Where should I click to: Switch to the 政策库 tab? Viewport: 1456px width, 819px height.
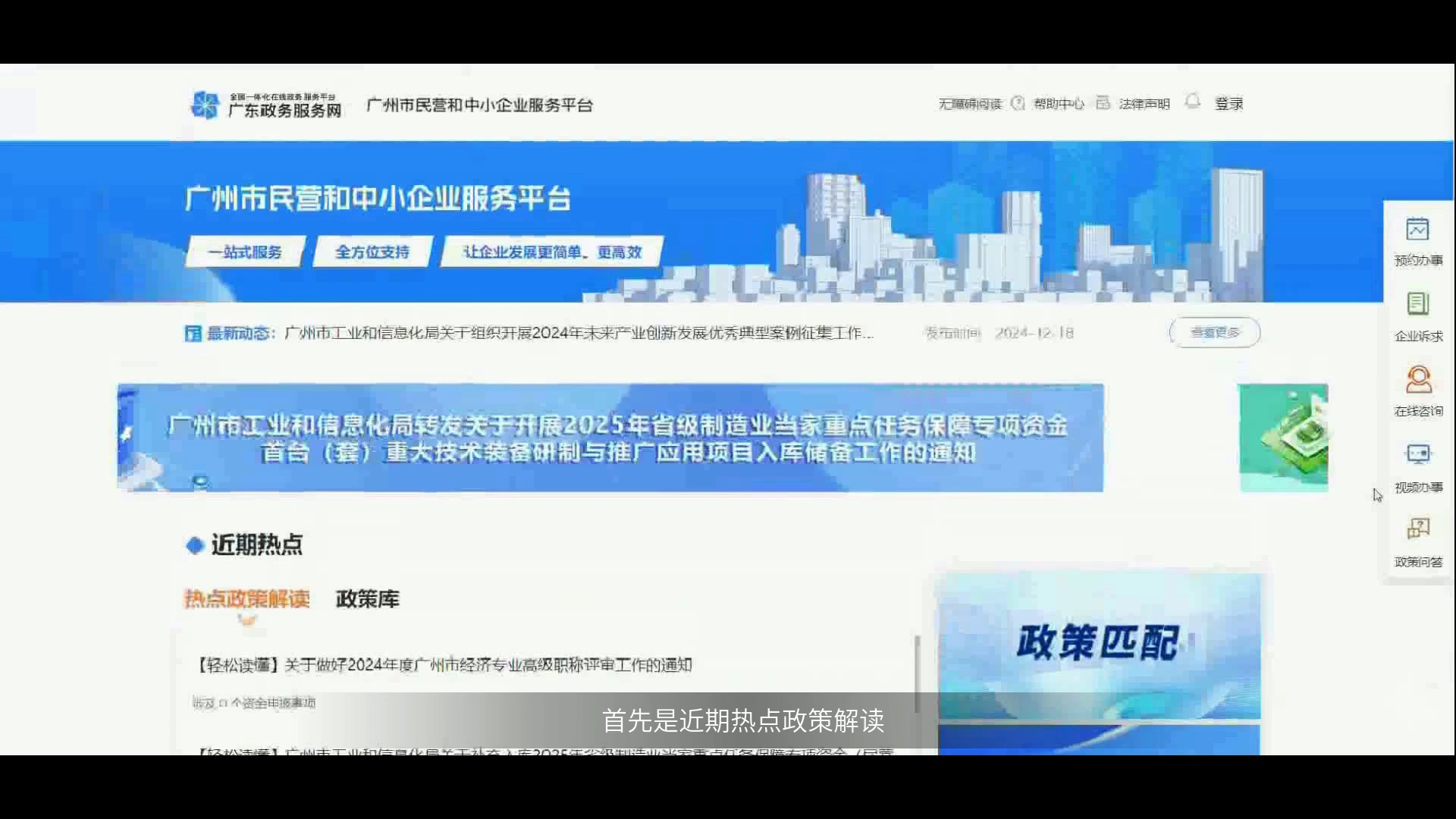[367, 599]
